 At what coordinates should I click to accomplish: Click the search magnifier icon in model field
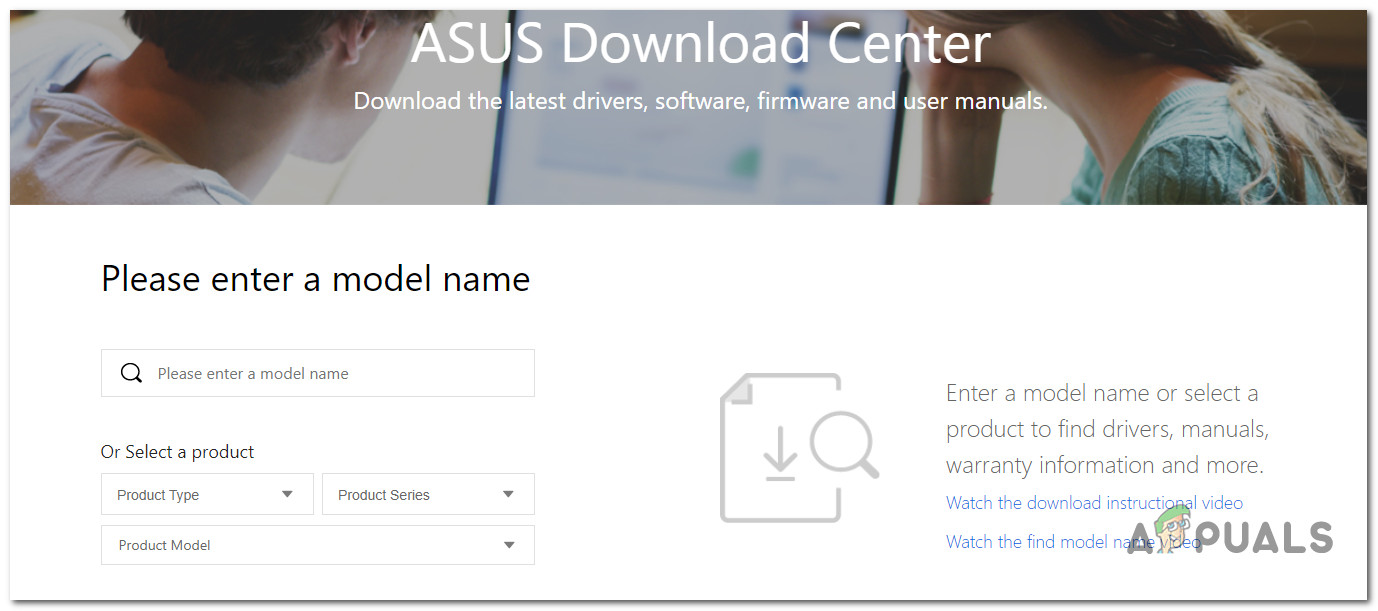(131, 373)
